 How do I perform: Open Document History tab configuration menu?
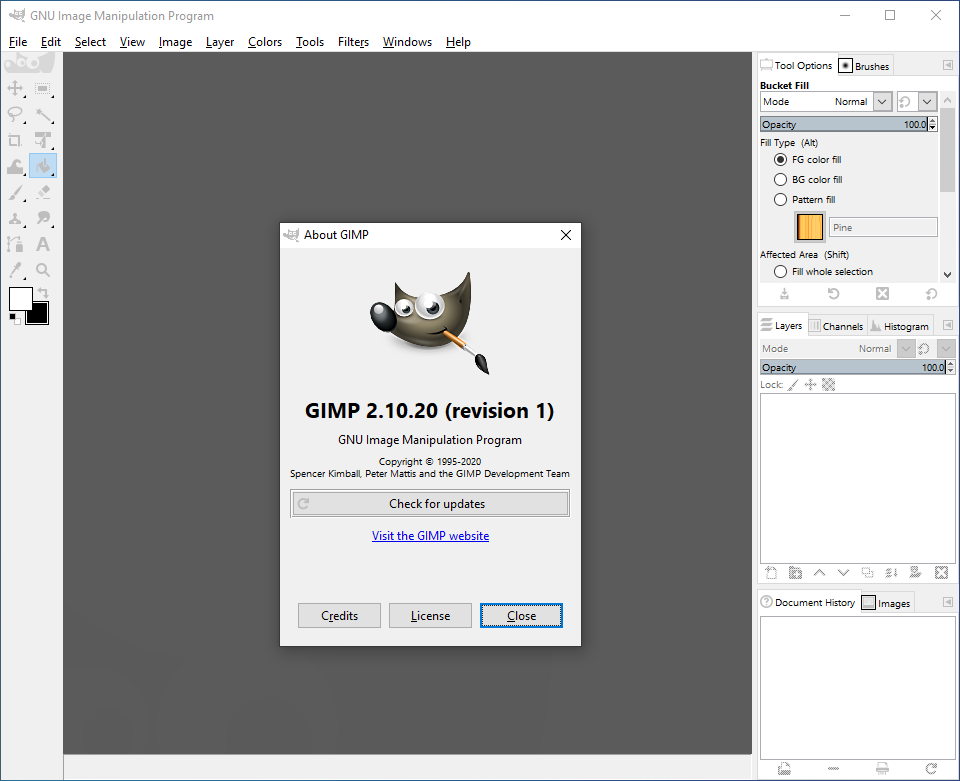tap(948, 602)
